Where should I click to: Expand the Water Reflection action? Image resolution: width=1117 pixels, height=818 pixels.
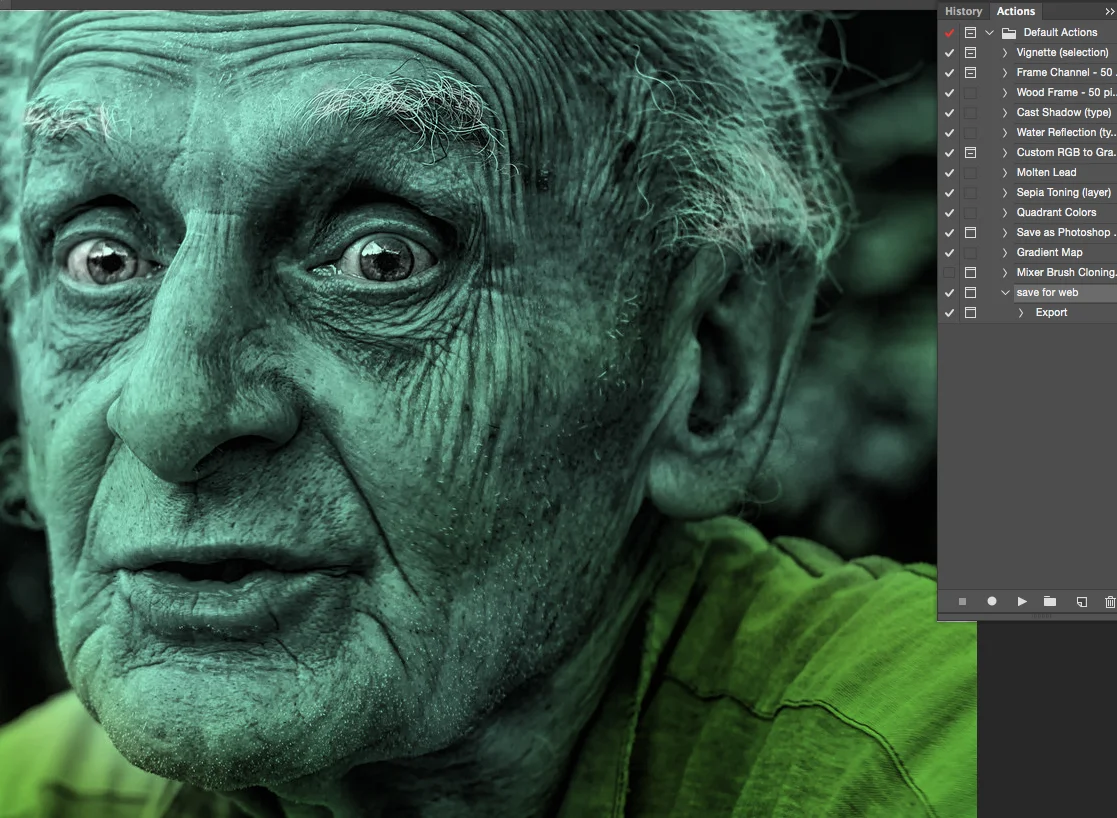tap(1005, 133)
